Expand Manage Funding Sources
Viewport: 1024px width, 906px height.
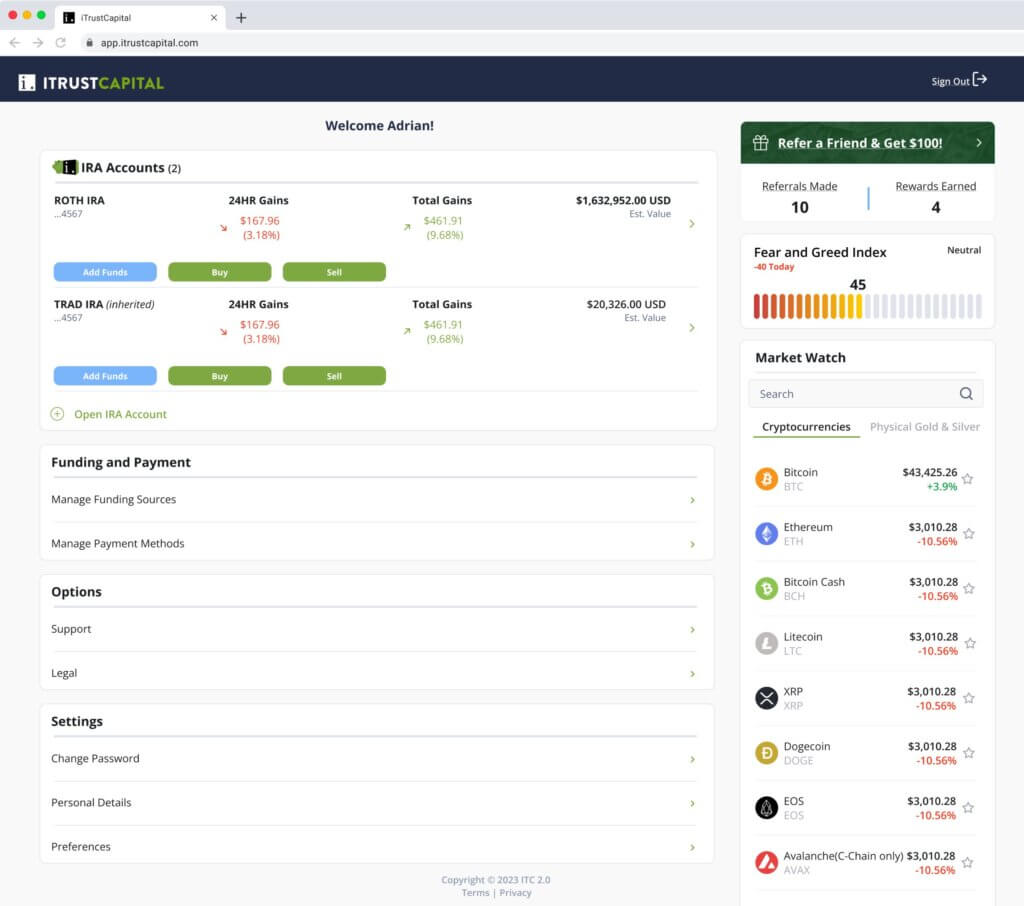coord(692,499)
